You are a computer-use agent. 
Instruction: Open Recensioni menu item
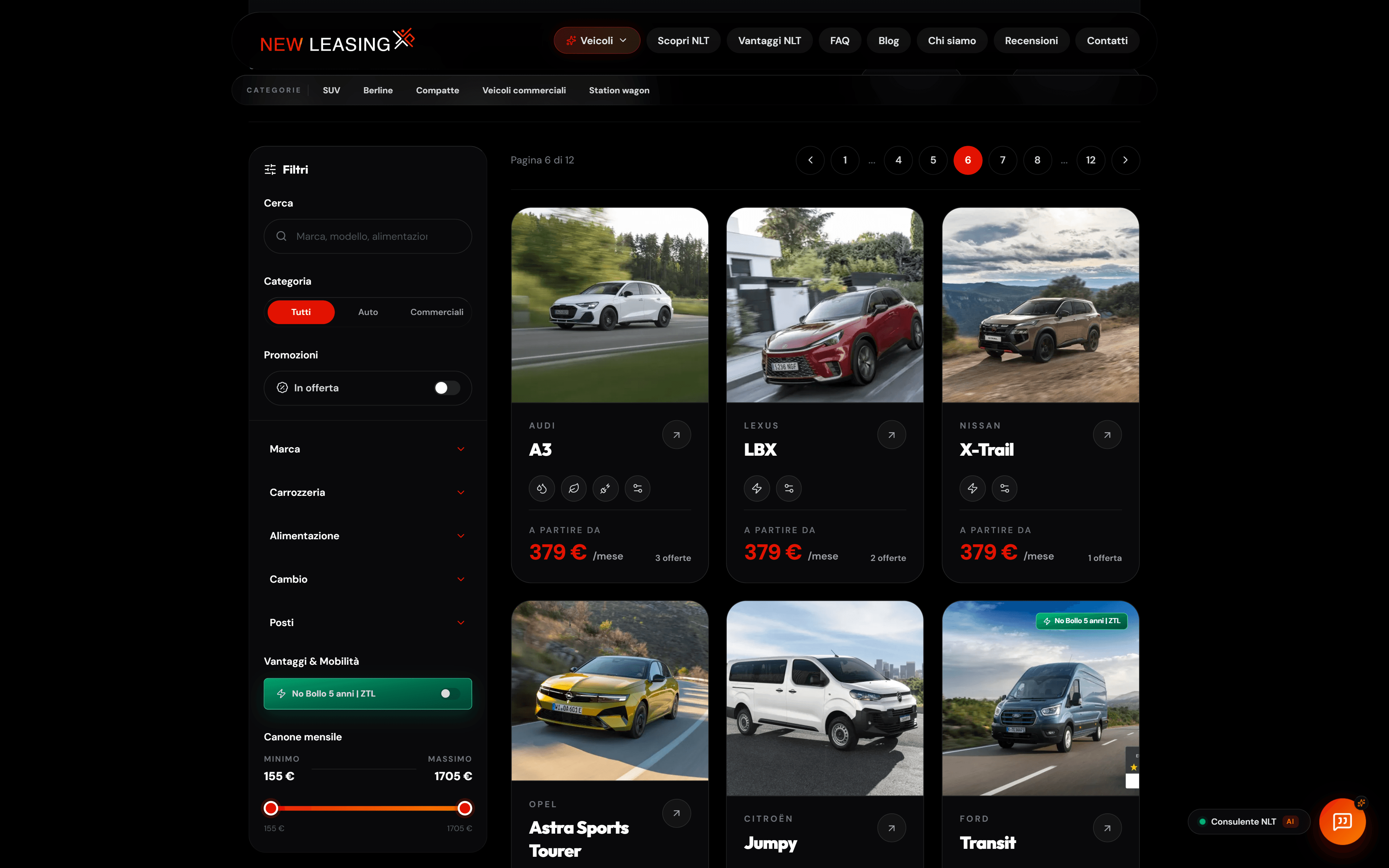pos(1031,41)
